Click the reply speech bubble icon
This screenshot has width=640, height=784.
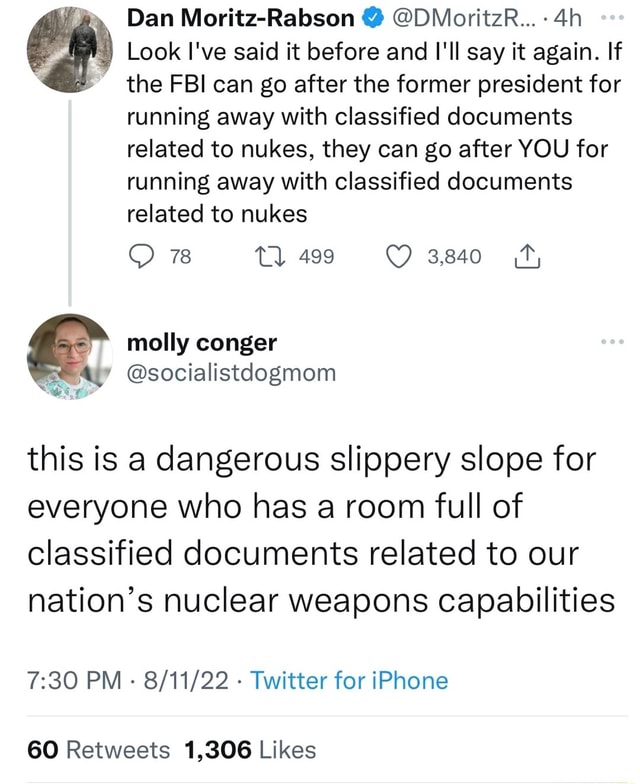click(142, 258)
